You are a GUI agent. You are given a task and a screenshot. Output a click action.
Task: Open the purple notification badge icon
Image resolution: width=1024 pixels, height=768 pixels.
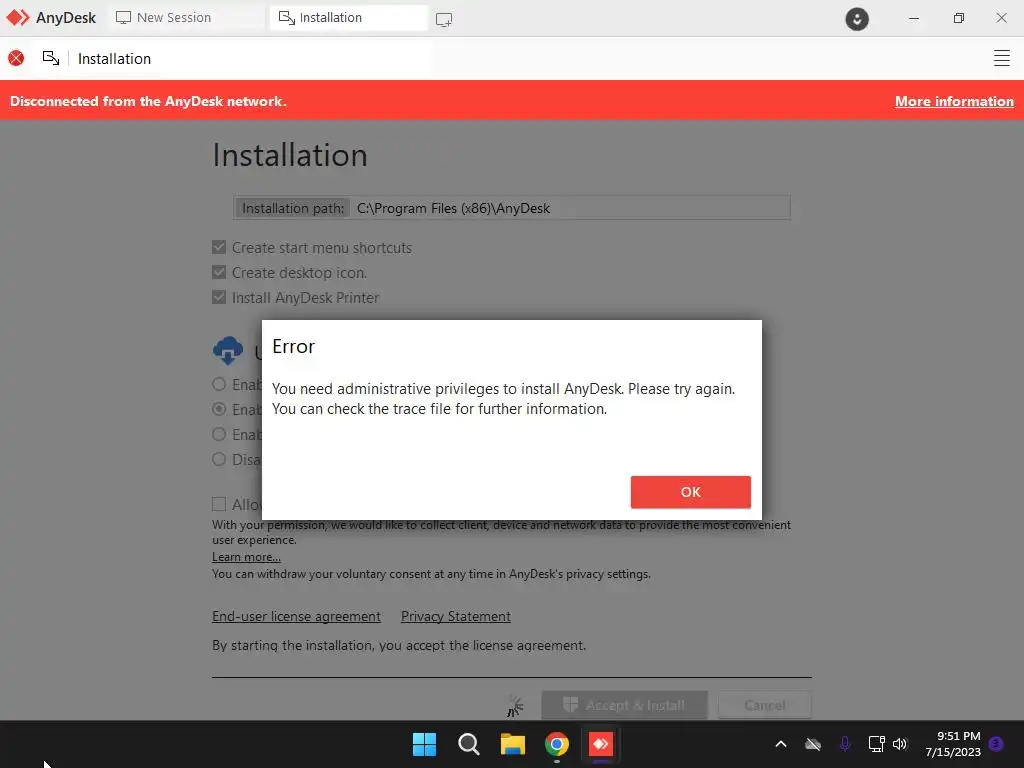click(x=996, y=744)
